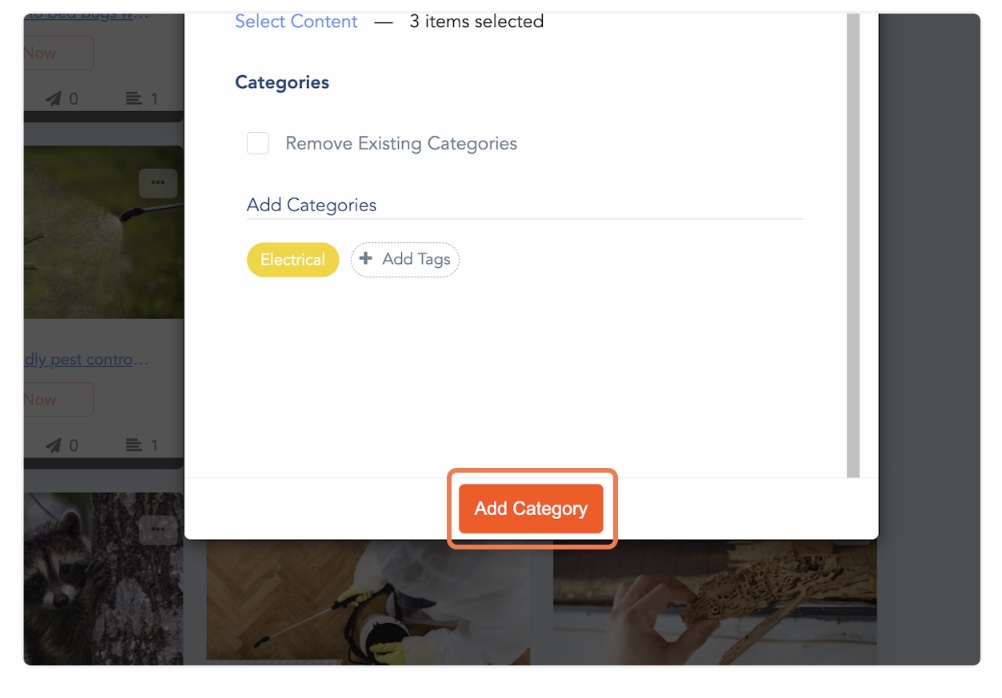This screenshot has width=1002, height=698.
Task: Click the plus Add Tags button
Action: pyautogui.click(x=405, y=259)
